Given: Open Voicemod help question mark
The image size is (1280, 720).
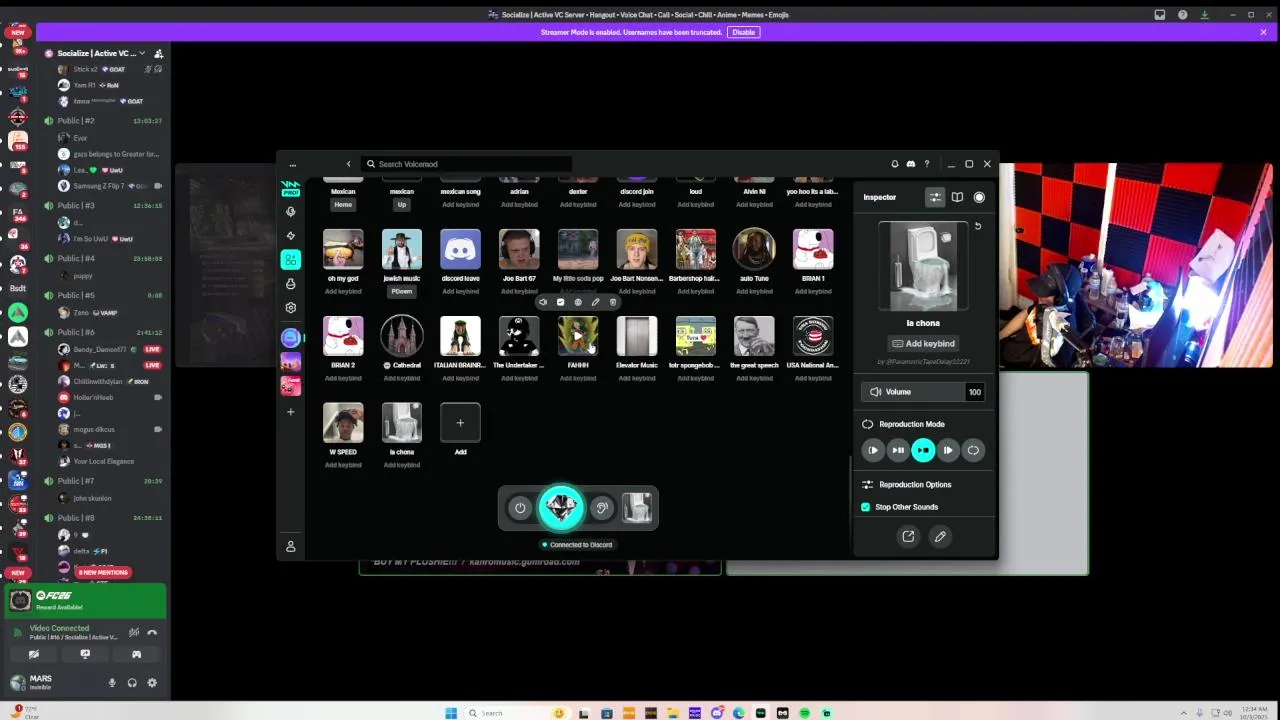Looking at the screenshot, I should [926, 164].
